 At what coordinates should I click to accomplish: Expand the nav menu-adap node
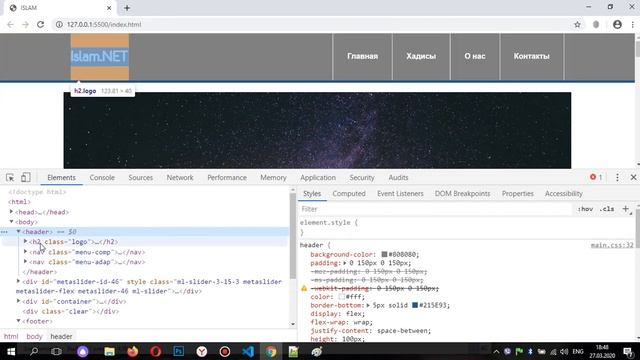[x=25, y=261]
